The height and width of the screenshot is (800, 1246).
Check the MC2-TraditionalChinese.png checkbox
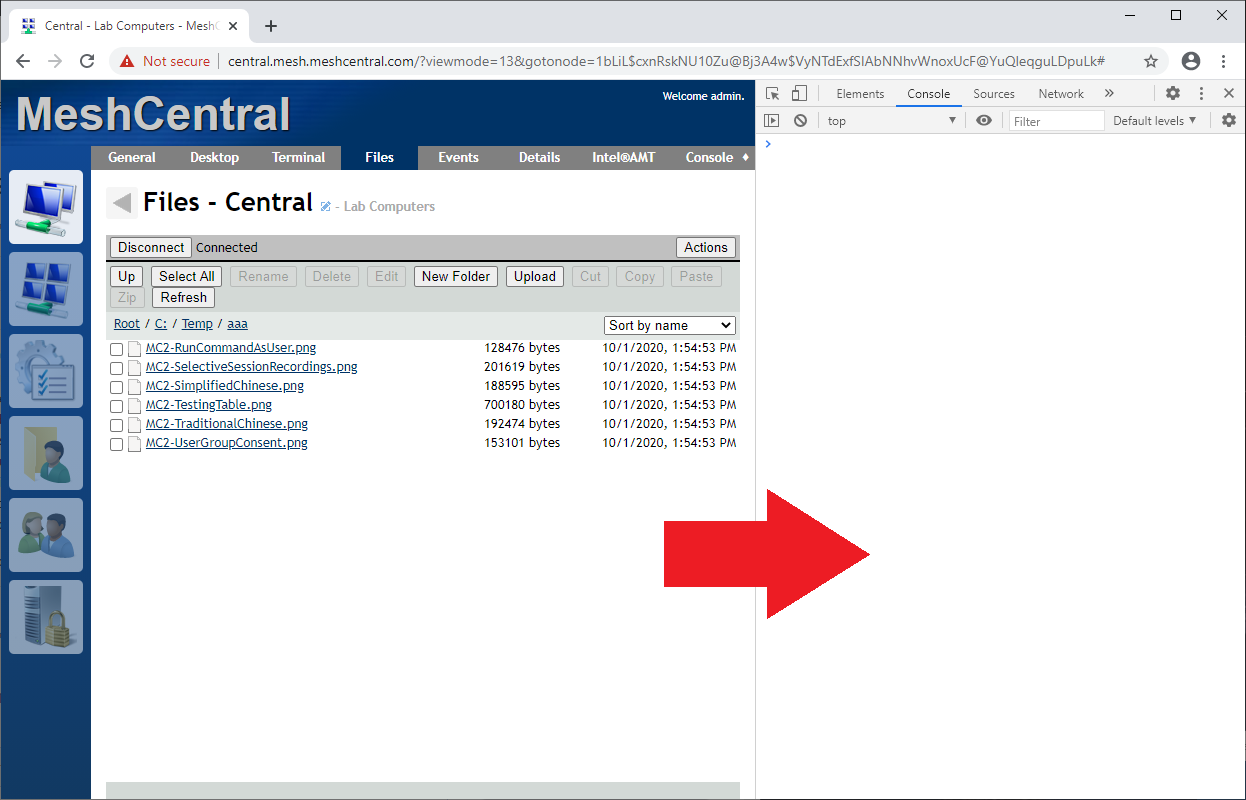(x=116, y=425)
